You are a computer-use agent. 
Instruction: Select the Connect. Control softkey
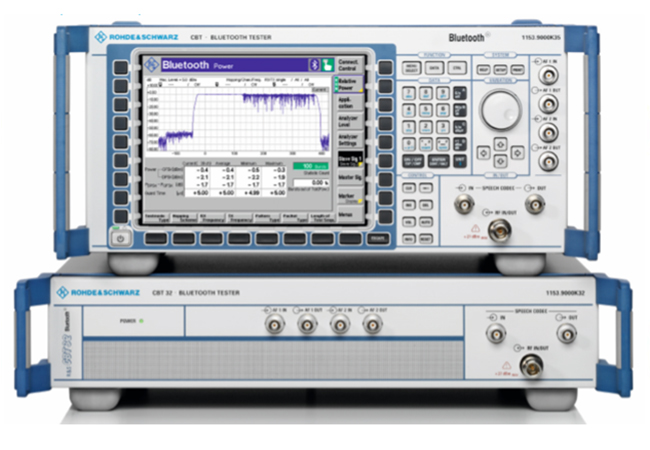[349, 65]
